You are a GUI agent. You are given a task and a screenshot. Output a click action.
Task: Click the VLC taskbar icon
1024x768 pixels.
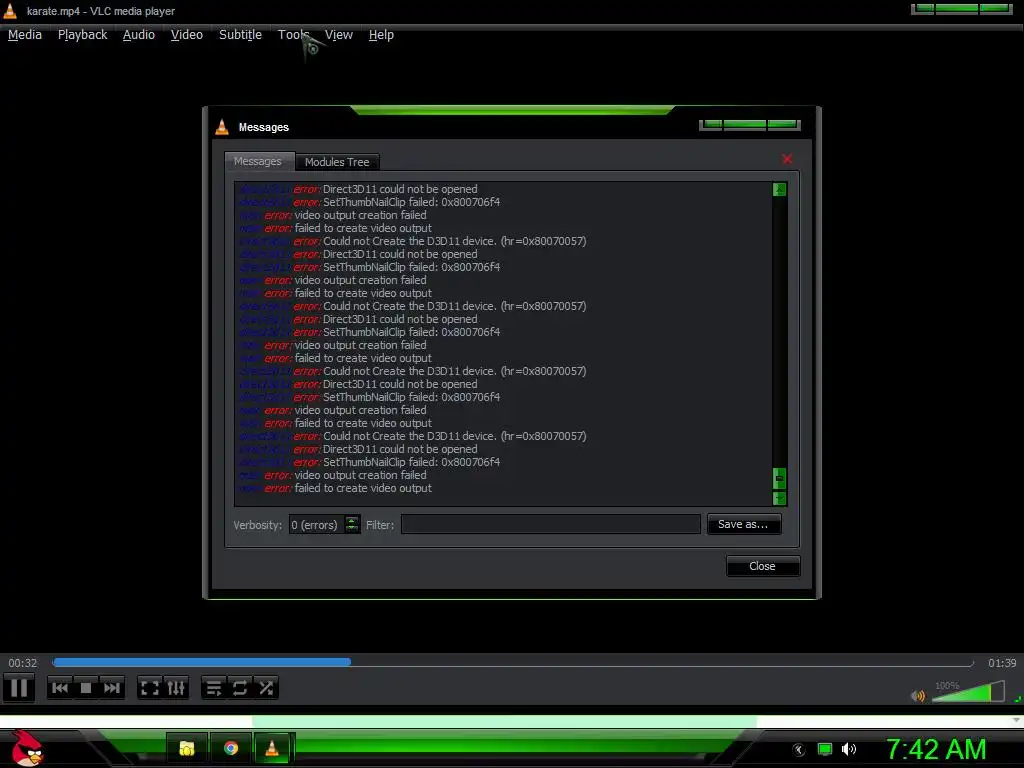point(272,748)
